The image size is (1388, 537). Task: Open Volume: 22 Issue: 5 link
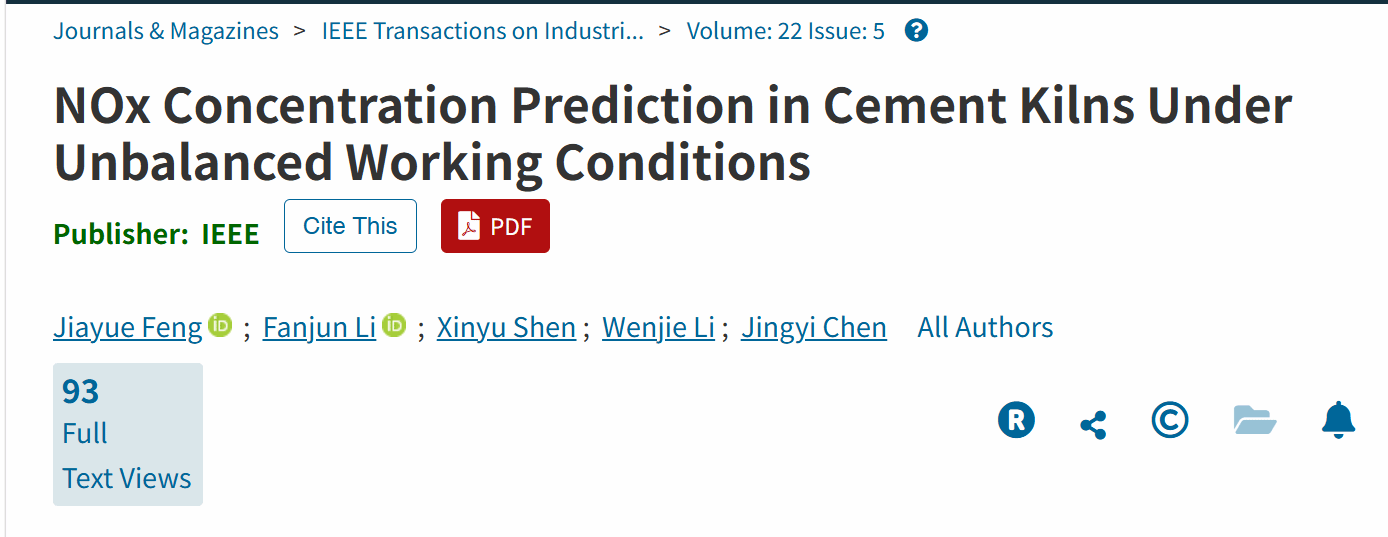[x=786, y=31]
